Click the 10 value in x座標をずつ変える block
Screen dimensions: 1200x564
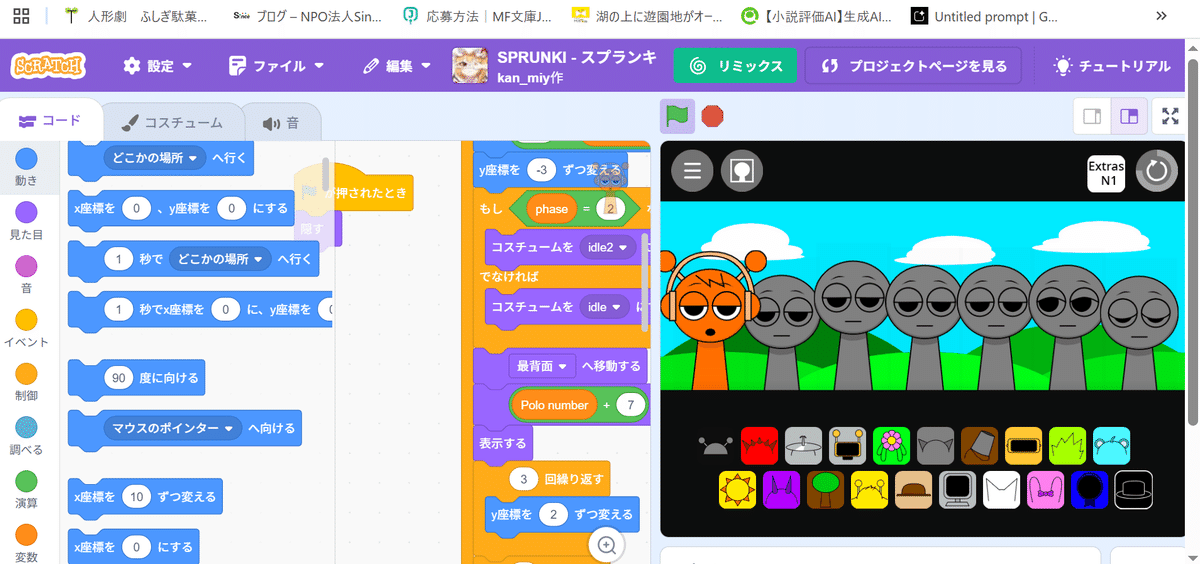point(136,496)
